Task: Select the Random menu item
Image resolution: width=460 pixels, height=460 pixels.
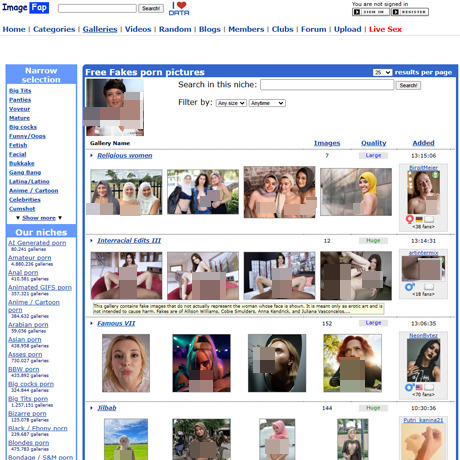Action: point(175,29)
